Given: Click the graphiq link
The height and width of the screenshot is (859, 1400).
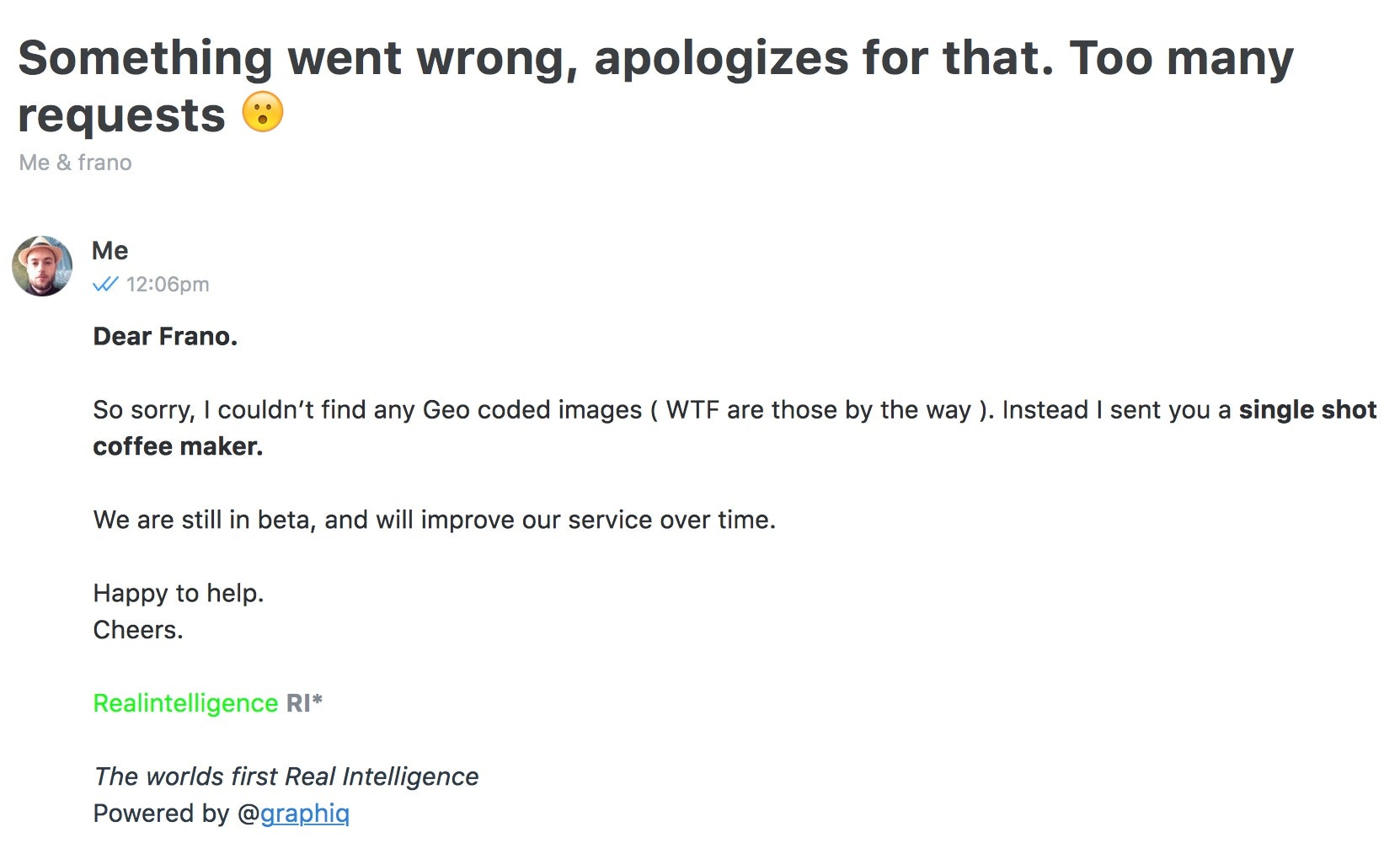Looking at the screenshot, I should 304,814.
